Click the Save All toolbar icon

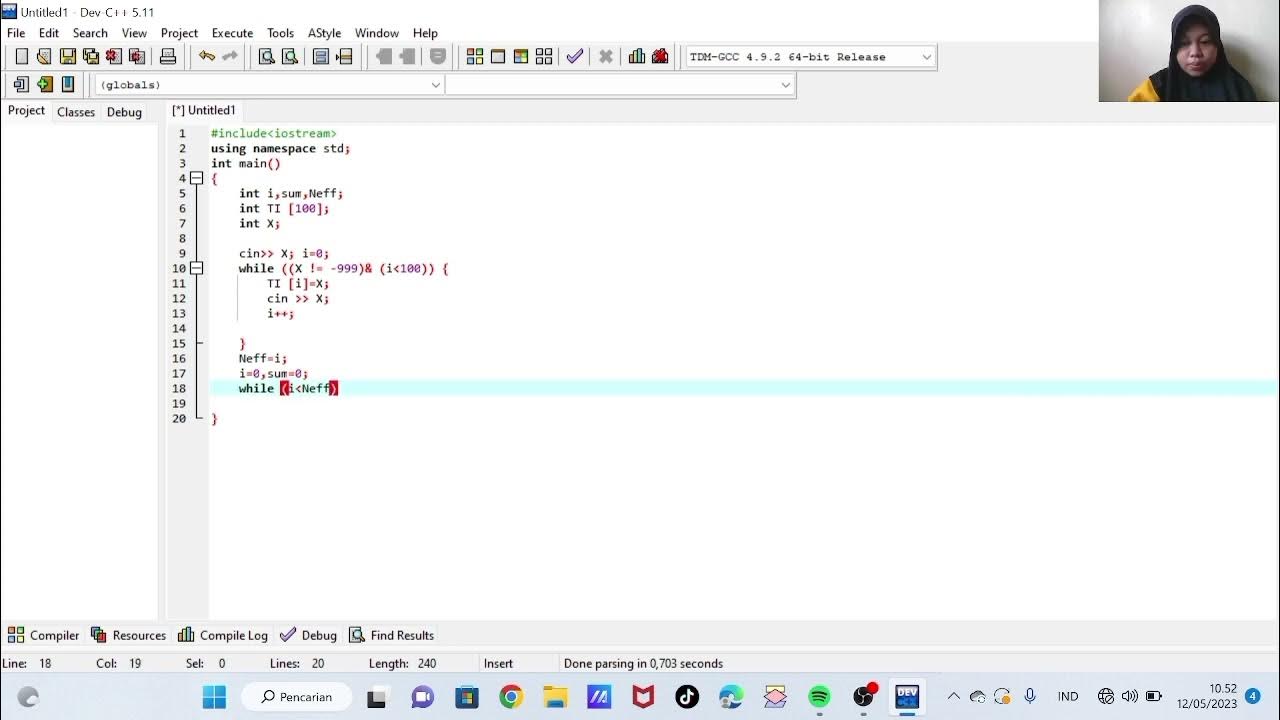[x=90, y=57]
